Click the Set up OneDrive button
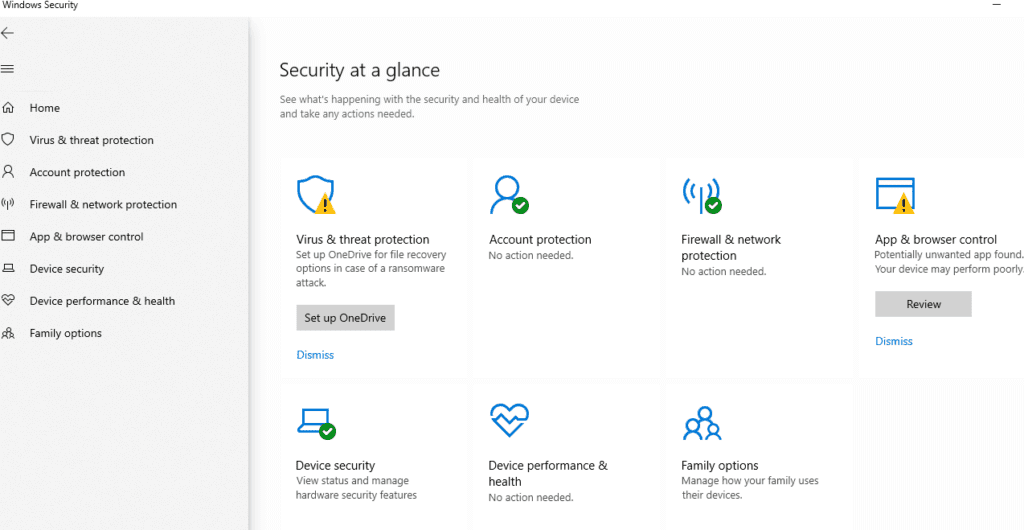This screenshot has height=530, width=1024. pos(345,318)
